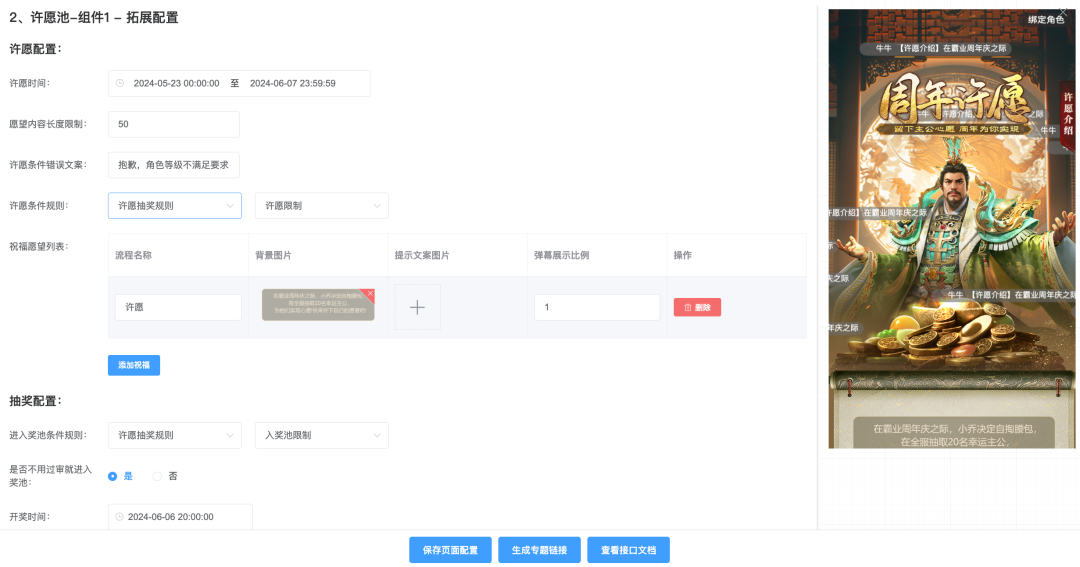Click the 开奖时间 field 2024-06-06 20:00:00
Screen dimensions: 1080x567
click(180, 517)
